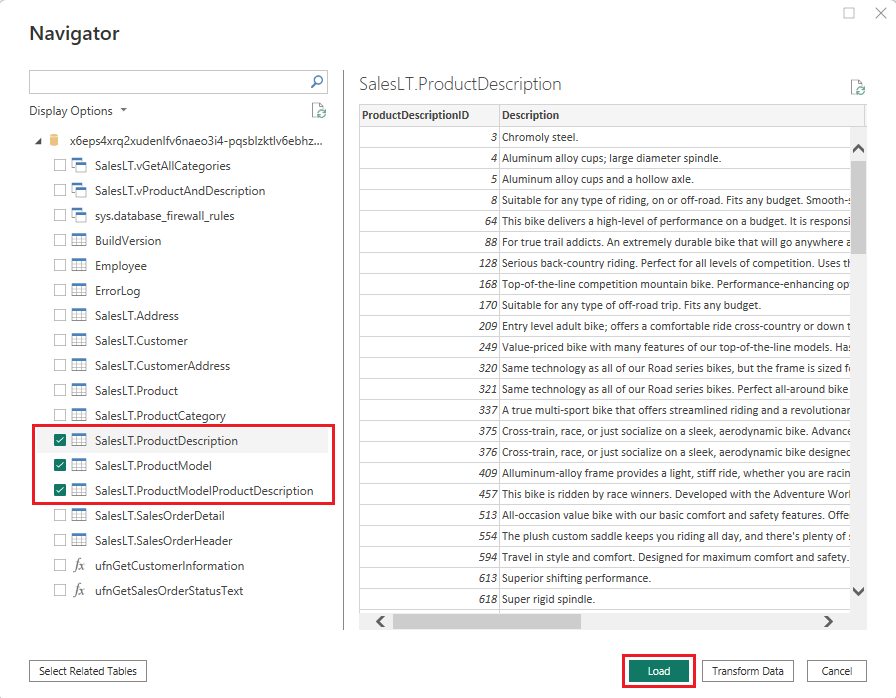
Task: Cancel the Navigator dialog
Action: click(837, 671)
